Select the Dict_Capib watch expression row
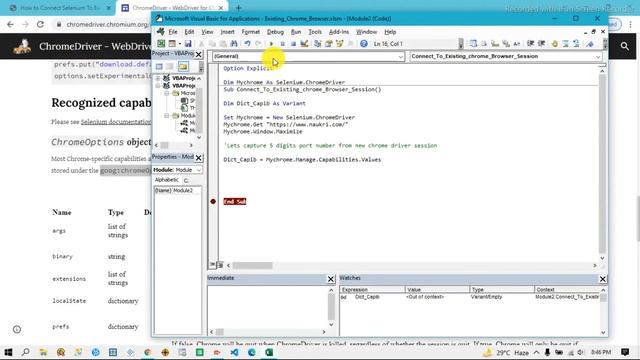 tap(469, 297)
